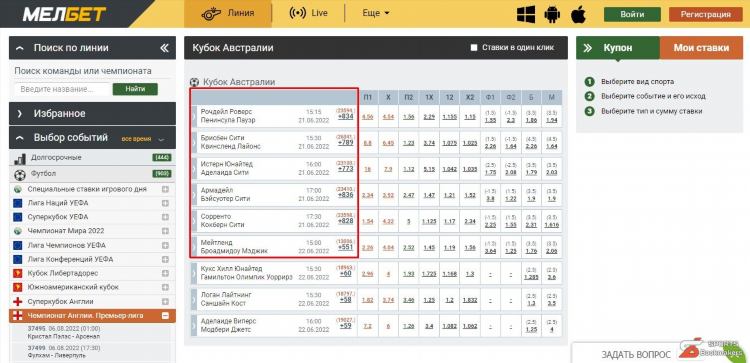Image resolution: width=750 pixels, height=363 pixels.
Task: Open Рочдейл Роверс vs Пенинсула Пауэр match
Action: 229,116
